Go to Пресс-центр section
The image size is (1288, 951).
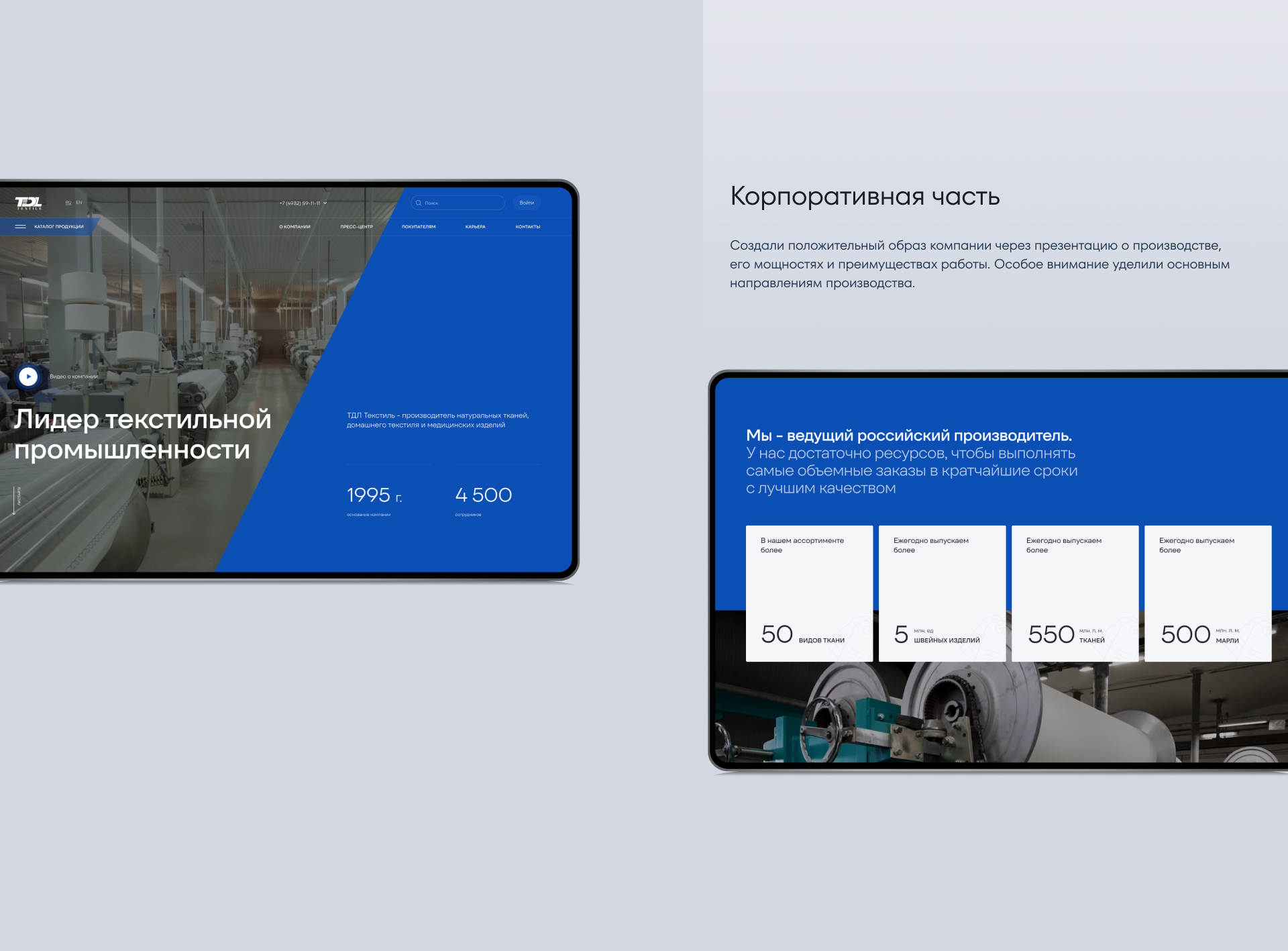(x=356, y=227)
